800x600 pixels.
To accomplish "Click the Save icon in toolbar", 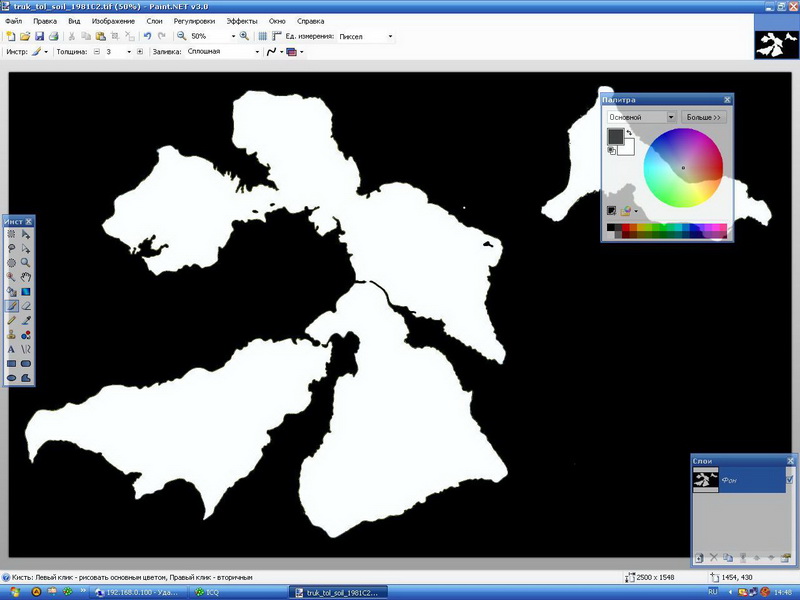I will [x=39, y=36].
